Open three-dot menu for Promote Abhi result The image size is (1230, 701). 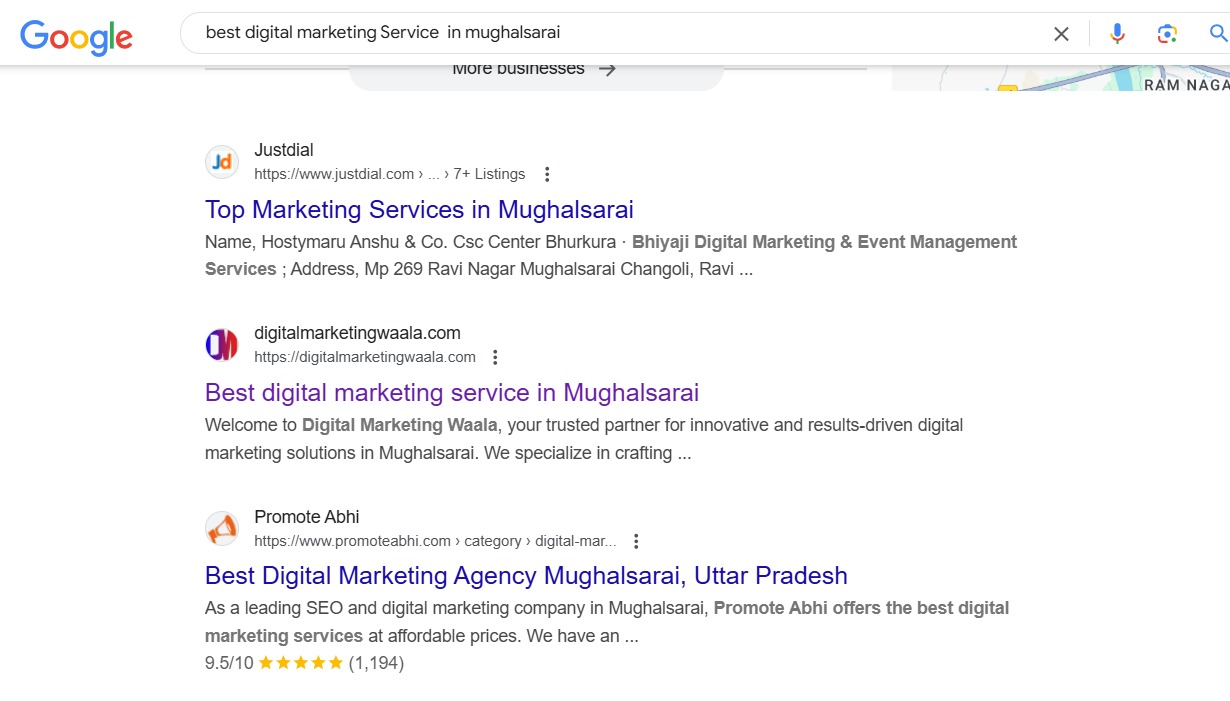pyautogui.click(x=636, y=542)
